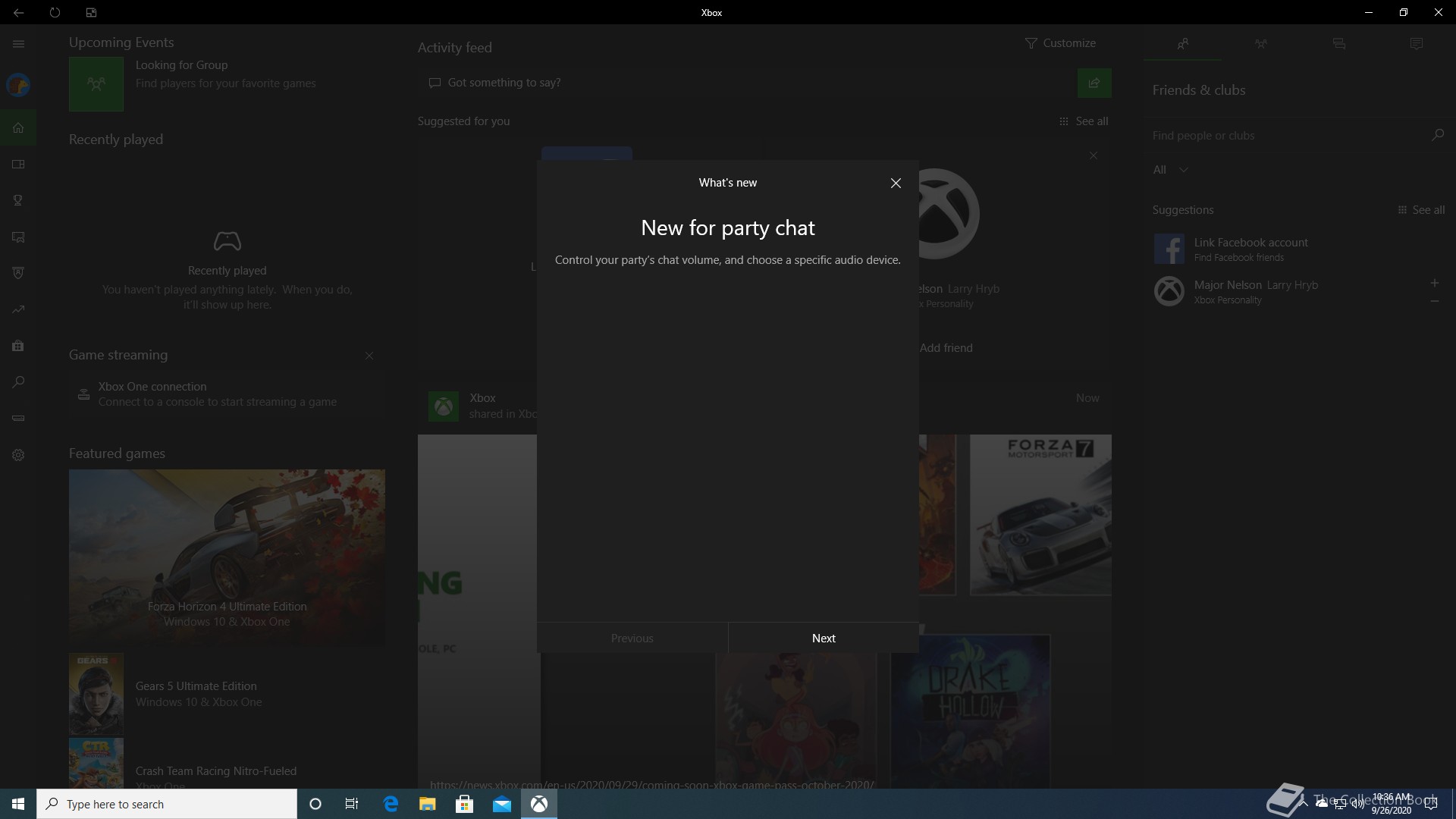Open Xbox One connection item
1456x819 pixels.
pyautogui.click(x=227, y=394)
